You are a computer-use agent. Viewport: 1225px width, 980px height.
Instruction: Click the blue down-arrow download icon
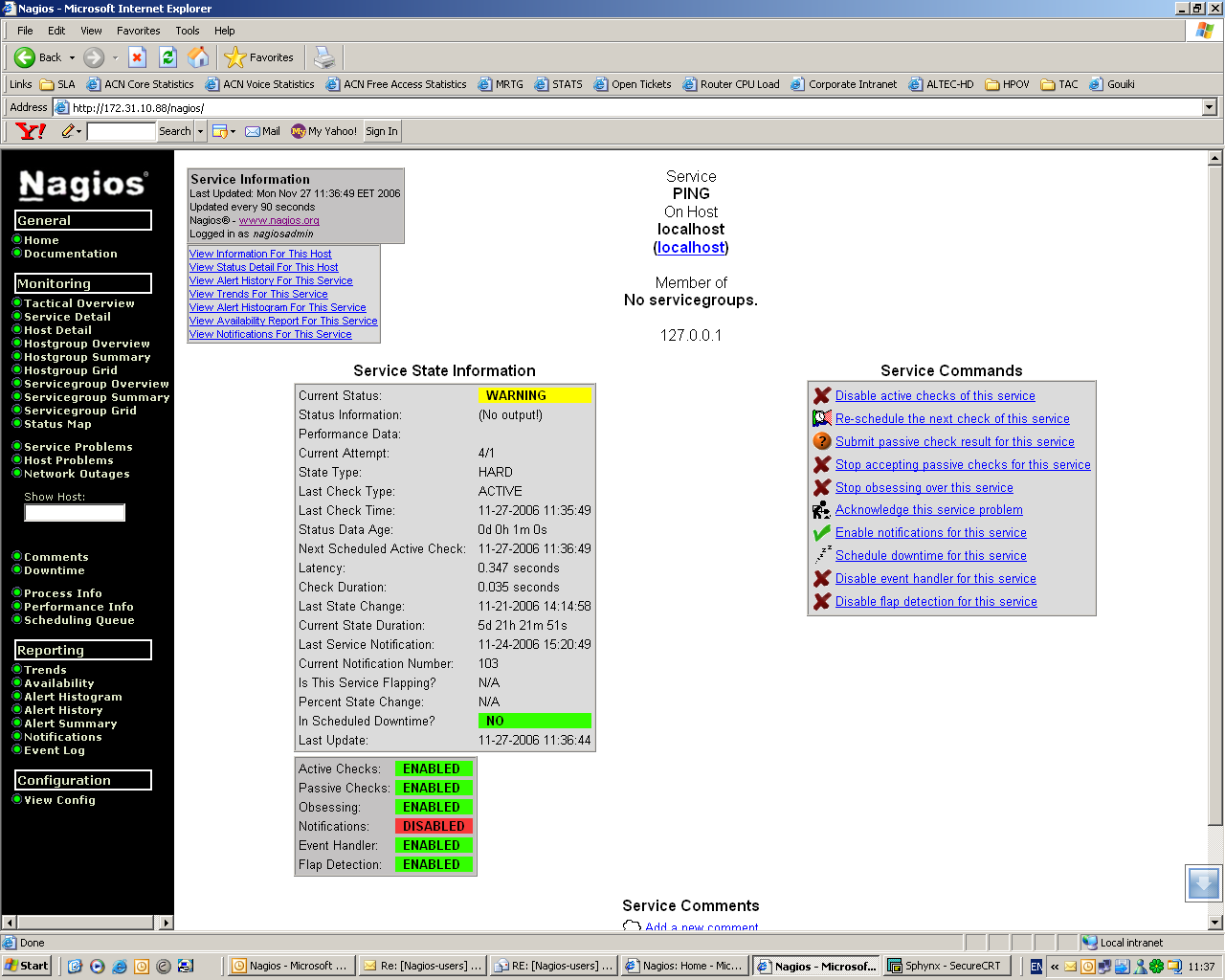(x=1203, y=882)
